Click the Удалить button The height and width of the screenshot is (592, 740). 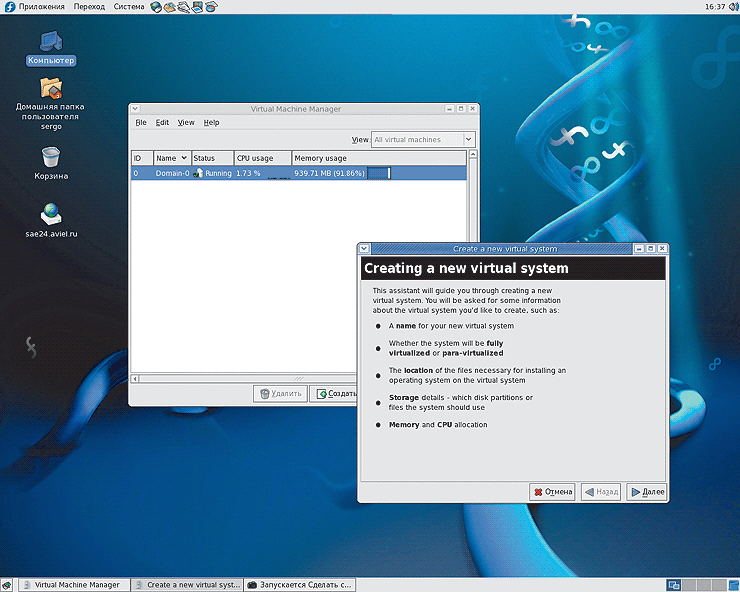tap(280, 394)
